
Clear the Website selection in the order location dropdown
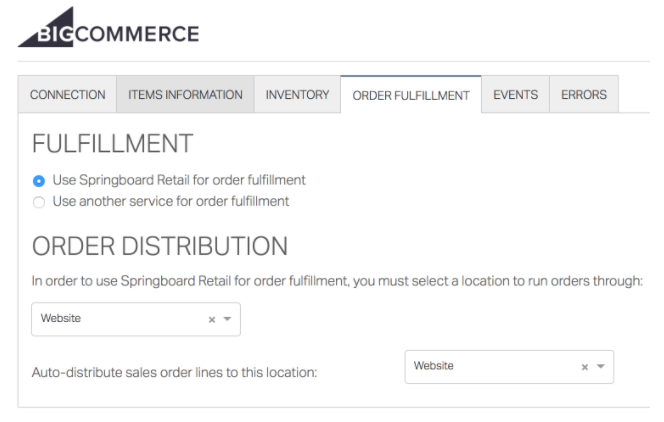pyautogui.click(x=212, y=320)
